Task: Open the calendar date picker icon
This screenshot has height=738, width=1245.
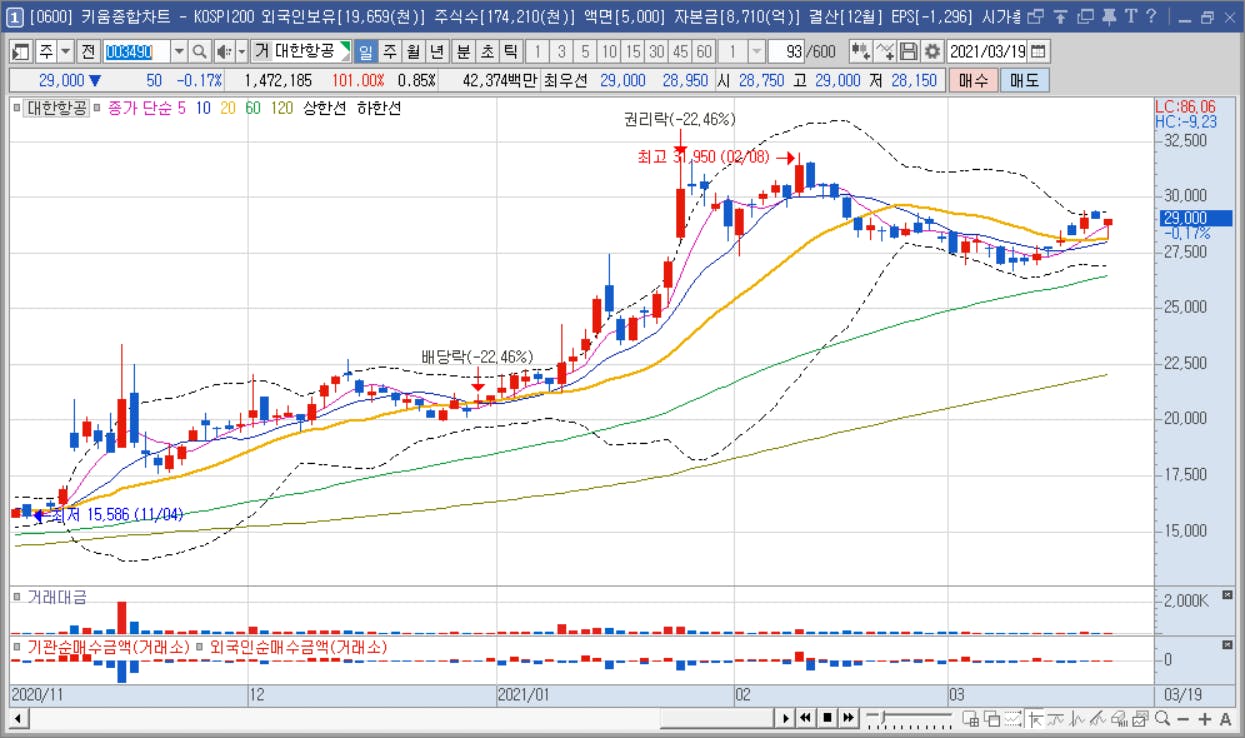Action: pyautogui.click(x=1039, y=51)
